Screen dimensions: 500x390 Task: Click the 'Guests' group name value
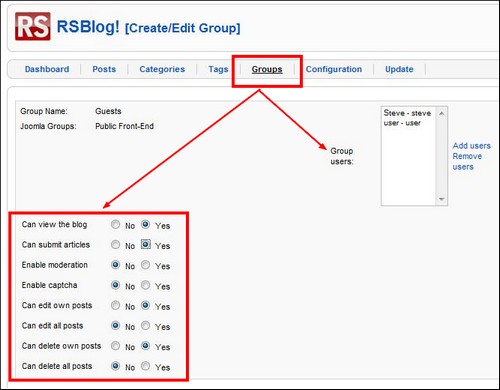pyautogui.click(x=108, y=111)
